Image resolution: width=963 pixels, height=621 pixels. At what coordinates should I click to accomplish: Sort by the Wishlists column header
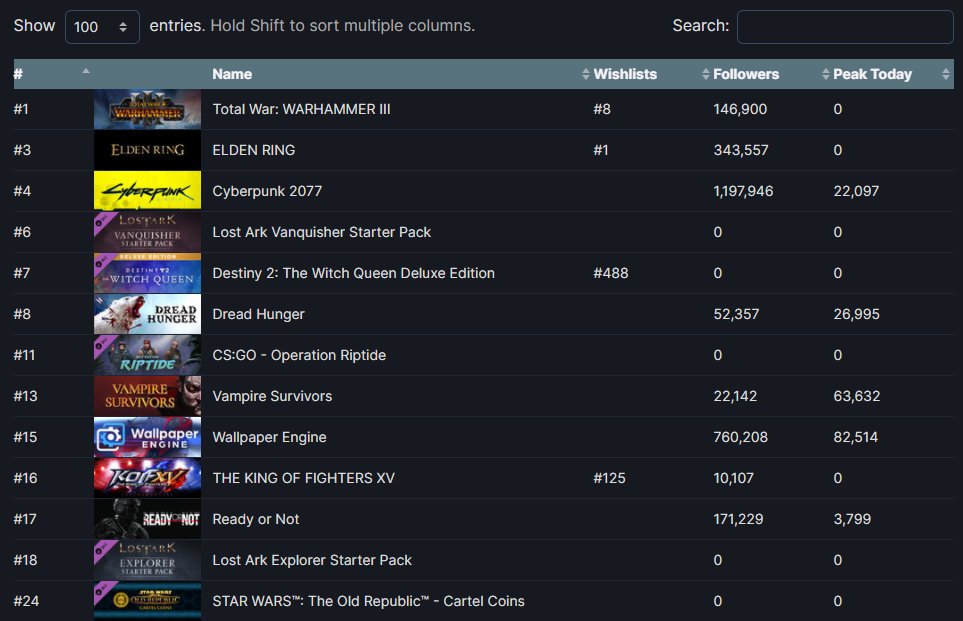(x=625, y=74)
